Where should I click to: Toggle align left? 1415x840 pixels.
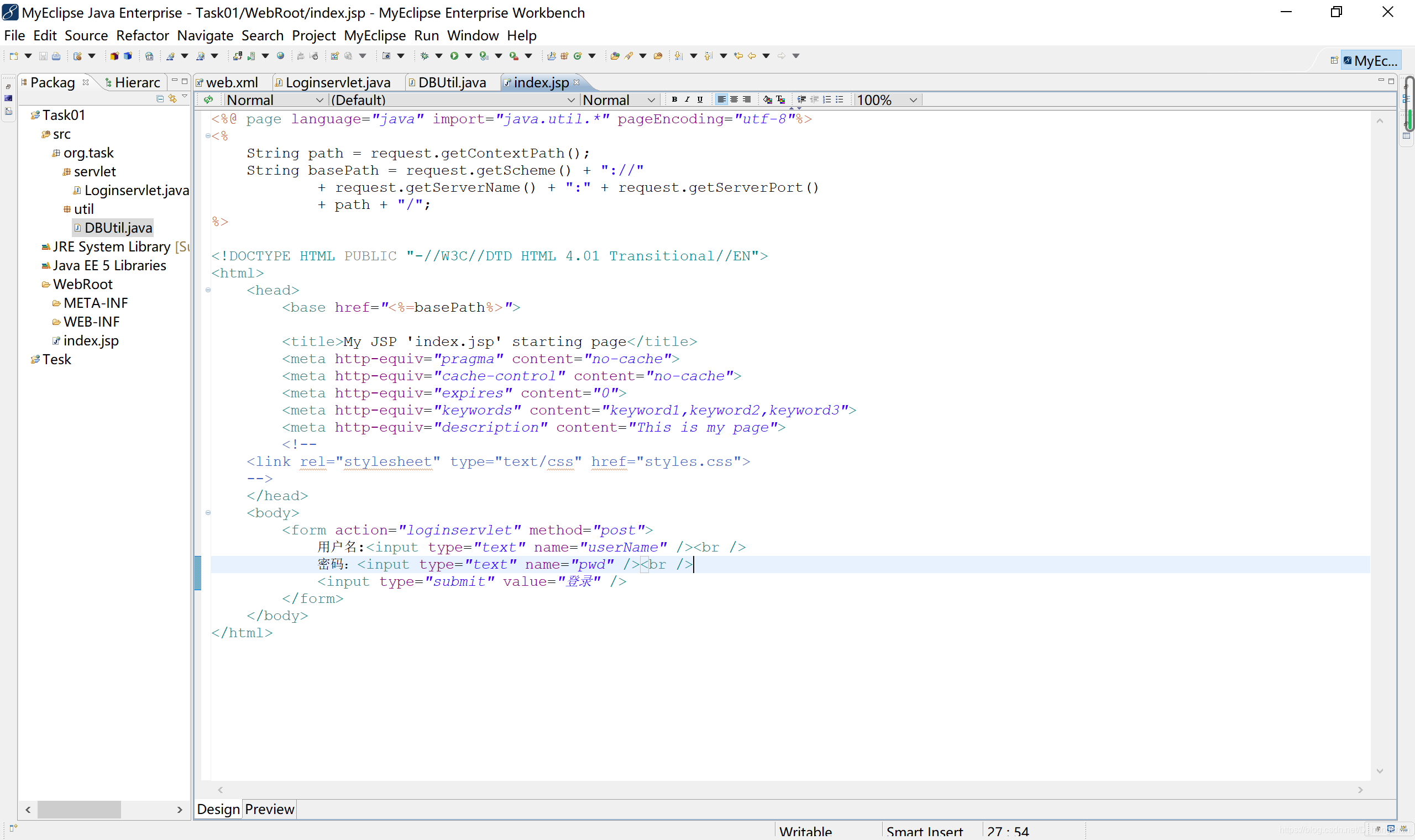pos(721,99)
